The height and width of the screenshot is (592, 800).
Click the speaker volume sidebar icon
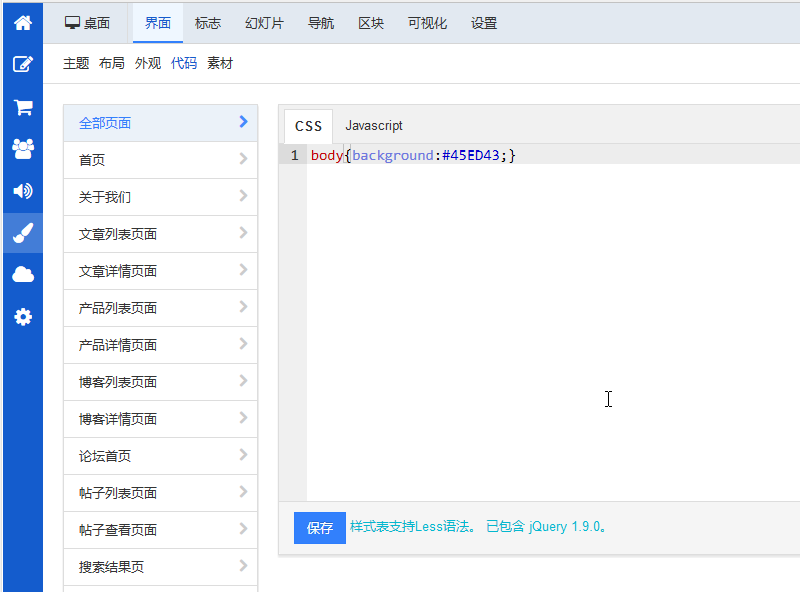[22, 191]
